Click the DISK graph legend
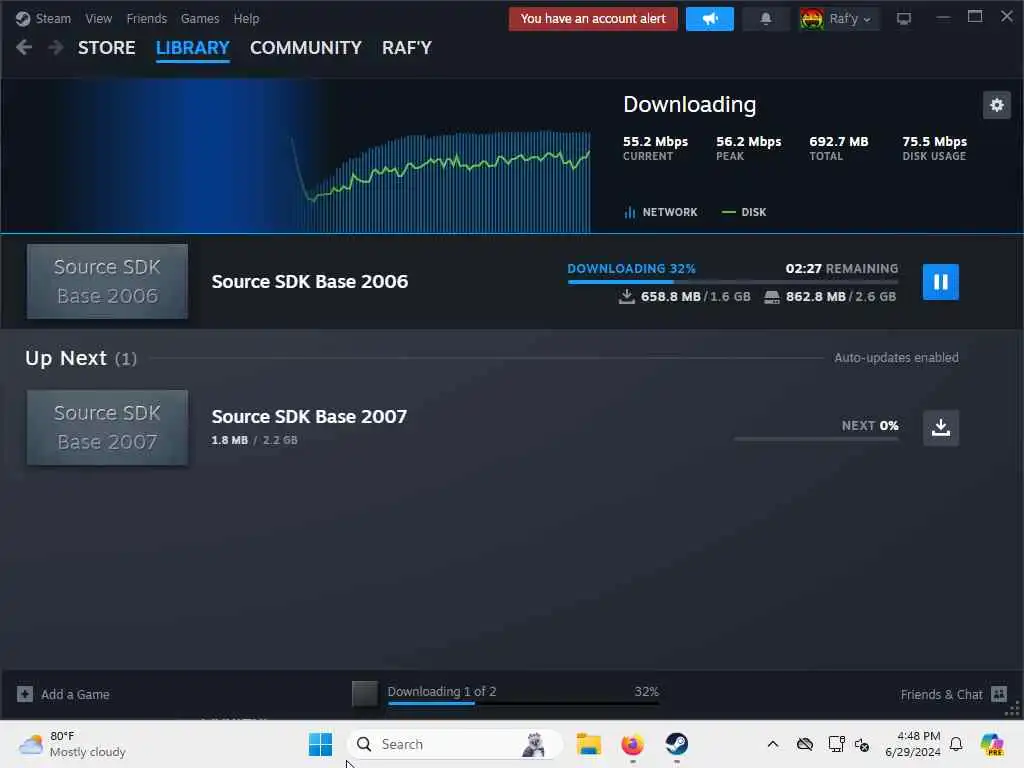Image resolution: width=1024 pixels, height=768 pixels. (744, 212)
